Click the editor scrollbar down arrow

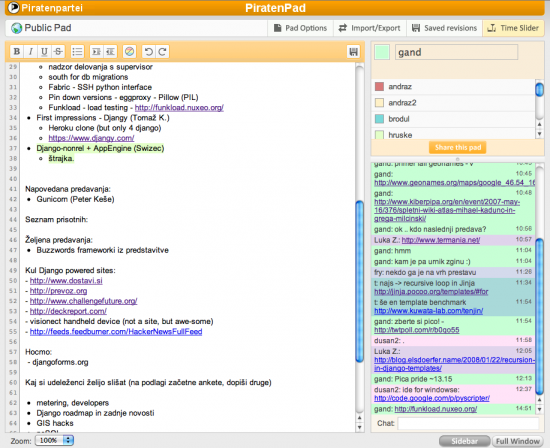pos(360,427)
